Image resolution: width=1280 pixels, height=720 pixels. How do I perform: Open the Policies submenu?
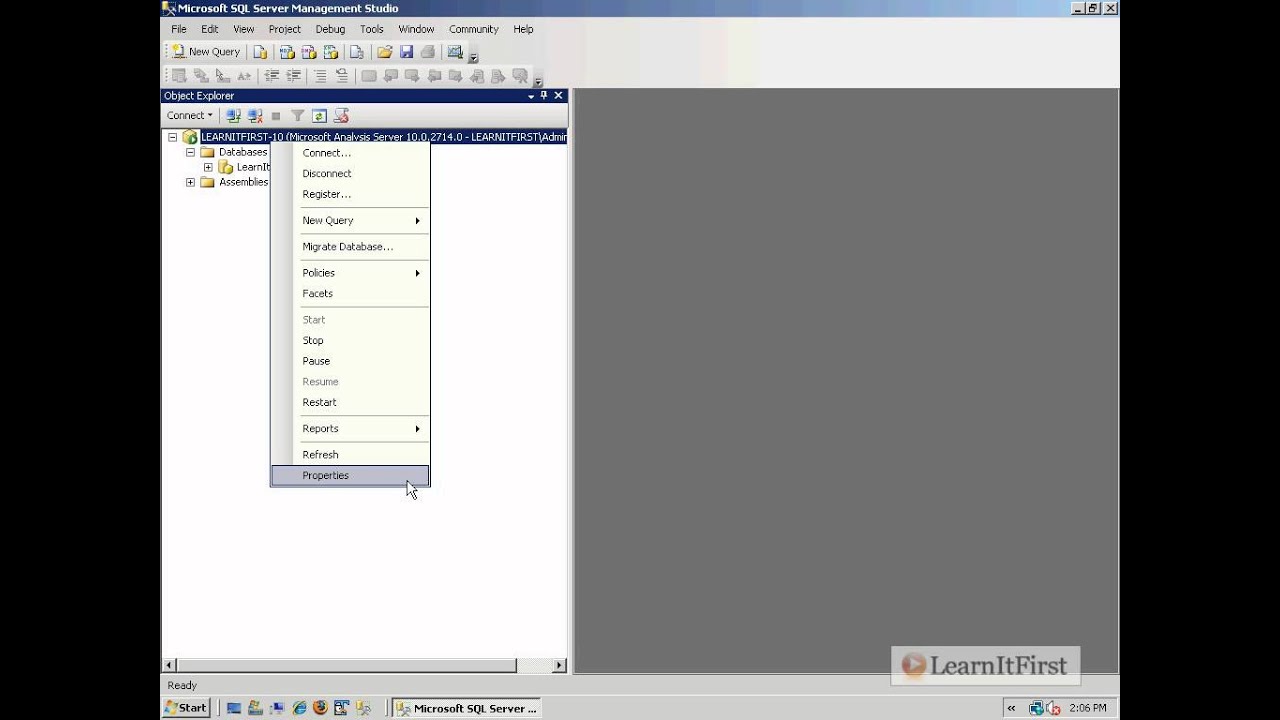coord(350,272)
